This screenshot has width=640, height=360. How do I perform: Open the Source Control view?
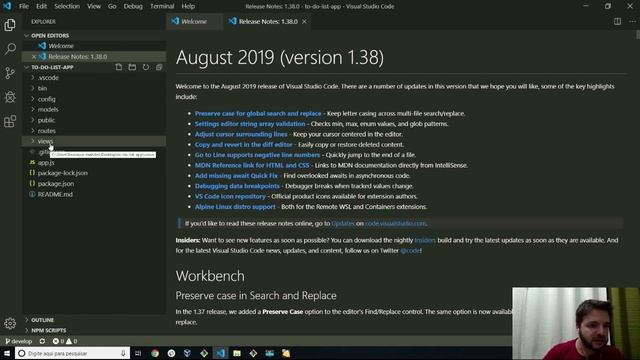(10, 73)
